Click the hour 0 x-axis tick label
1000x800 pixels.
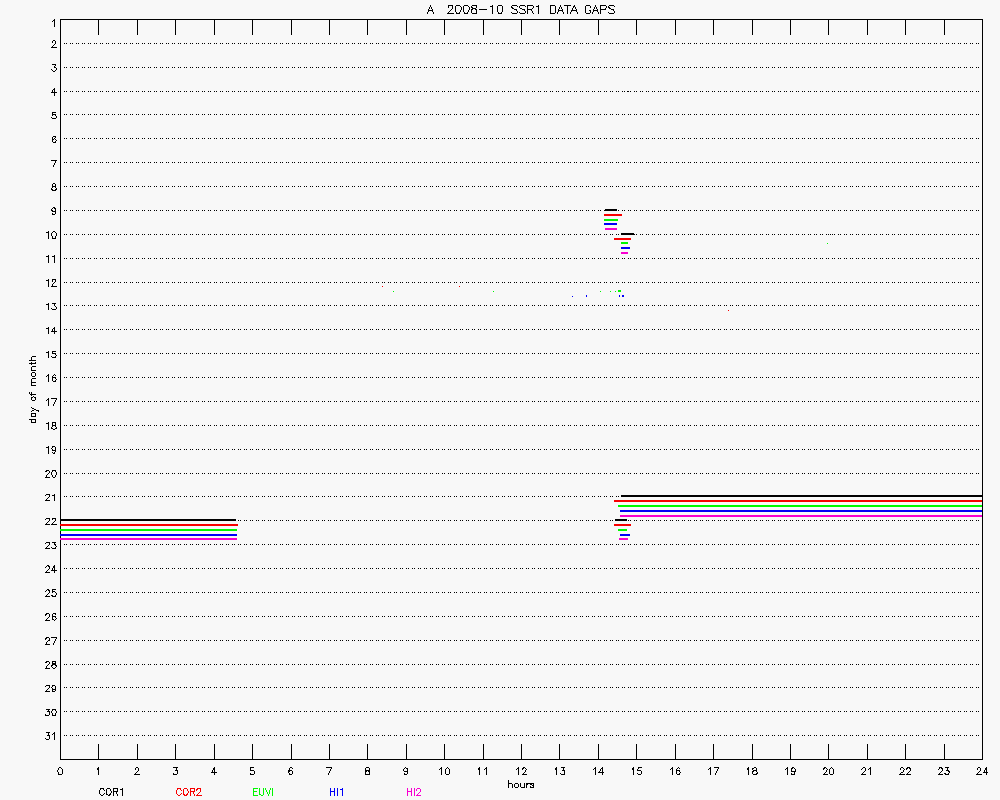pos(60,771)
